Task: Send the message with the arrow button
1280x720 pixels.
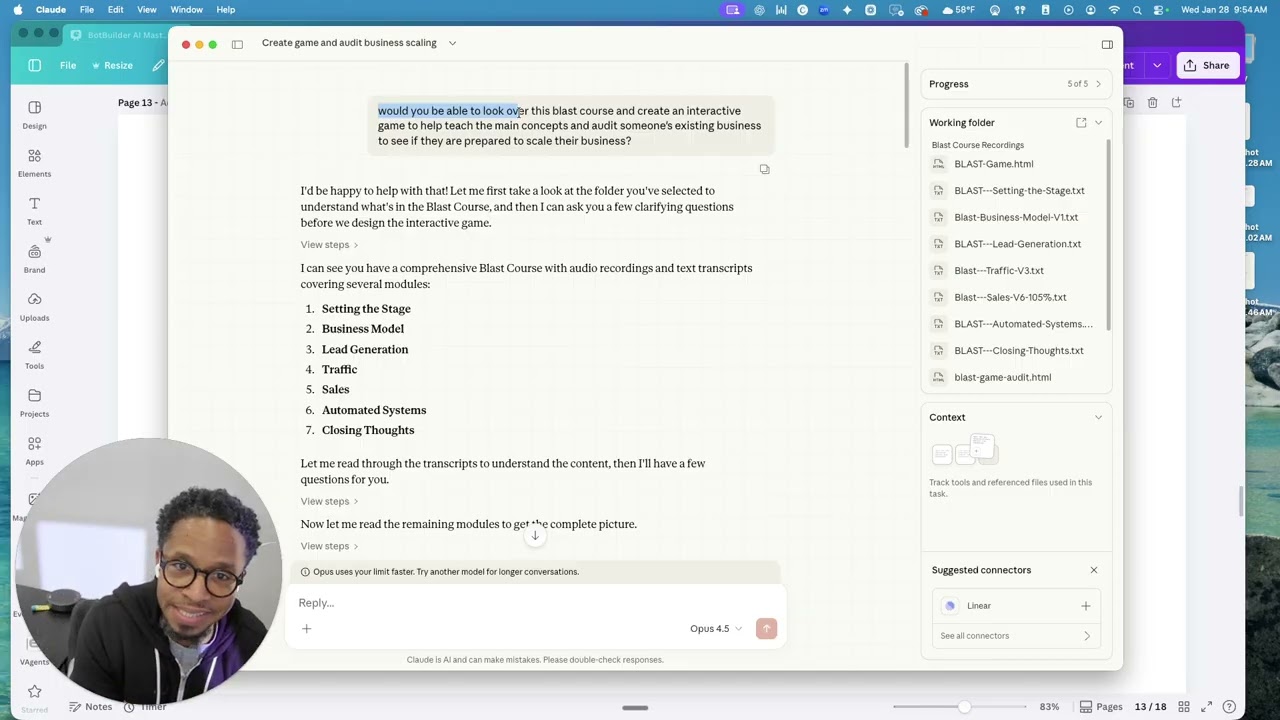Action: pos(766,629)
